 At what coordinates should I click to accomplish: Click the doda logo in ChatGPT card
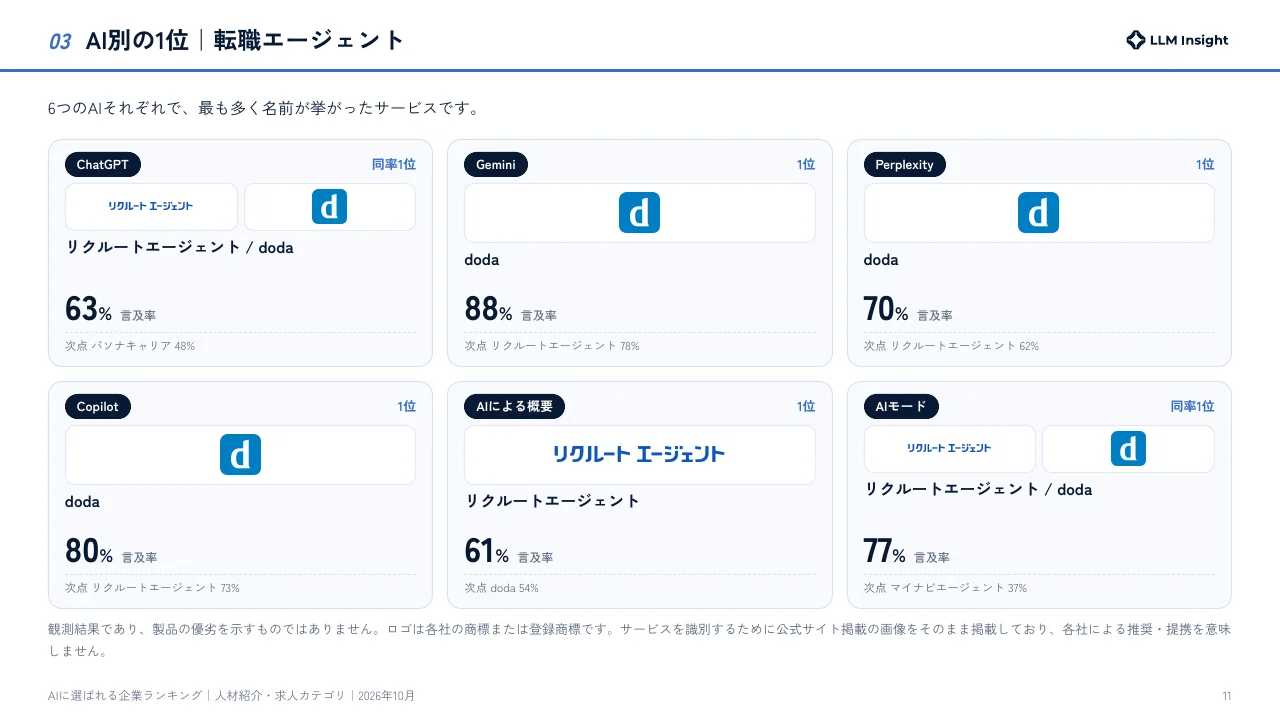click(329, 206)
